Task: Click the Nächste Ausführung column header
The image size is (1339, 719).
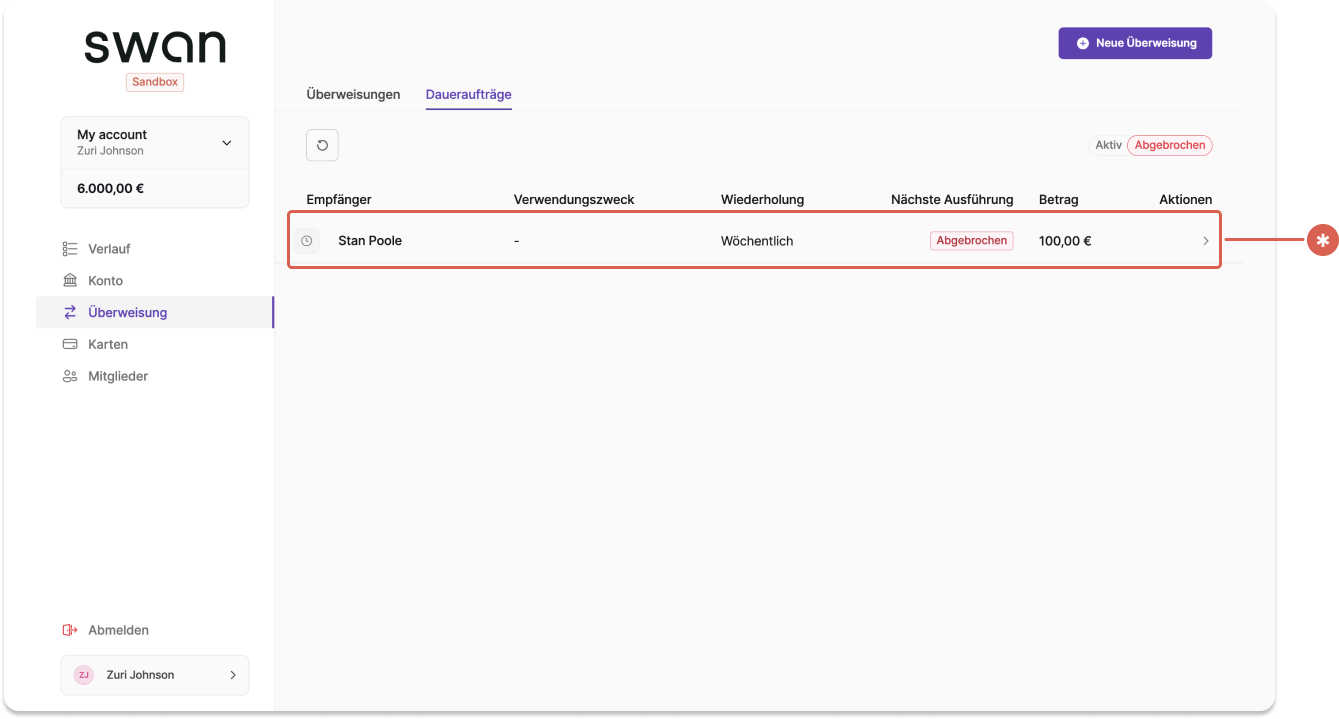Action: 952,199
